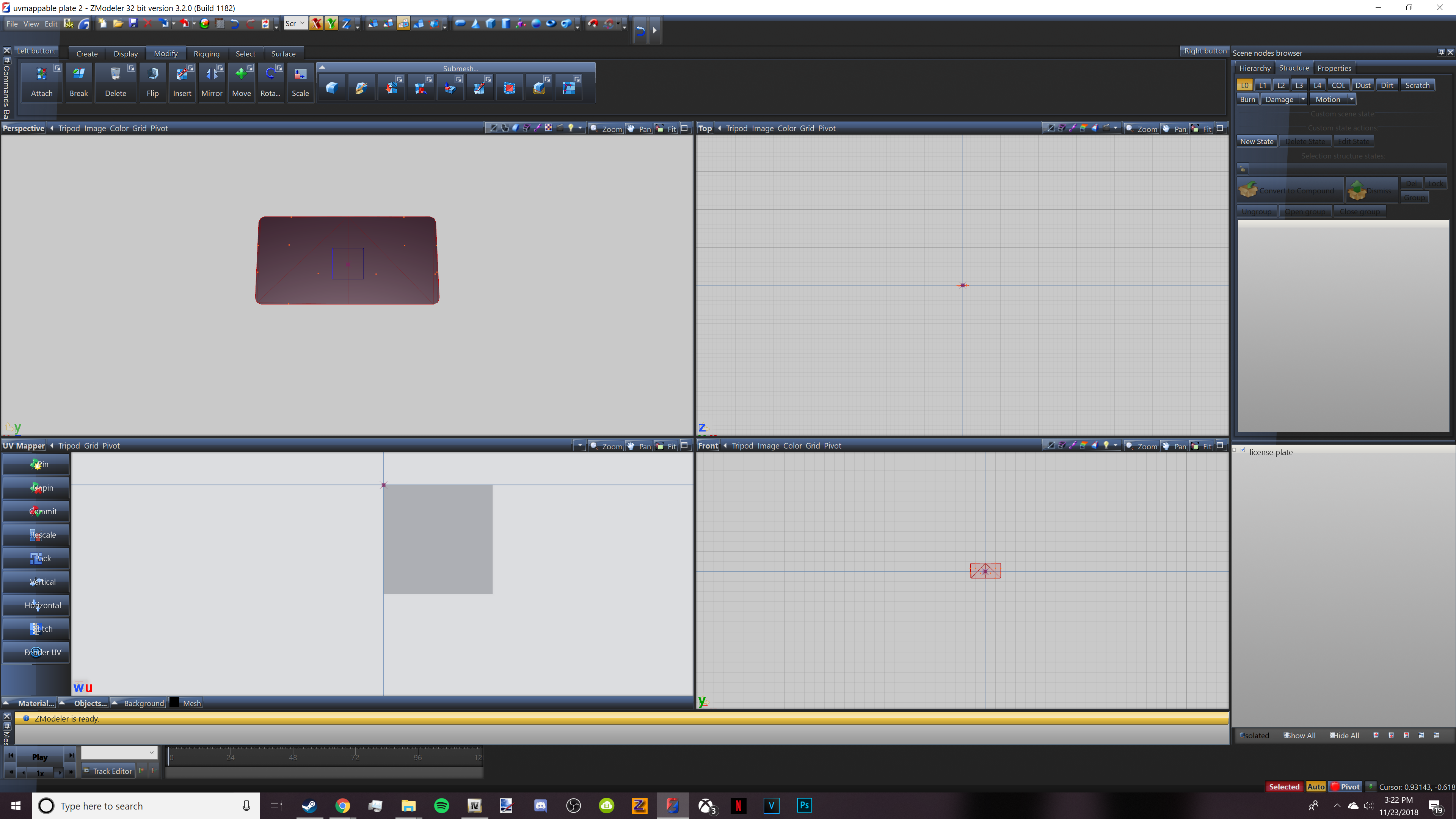Switch to the Rigging tab
The width and height of the screenshot is (1456, 819).
click(206, 53)
